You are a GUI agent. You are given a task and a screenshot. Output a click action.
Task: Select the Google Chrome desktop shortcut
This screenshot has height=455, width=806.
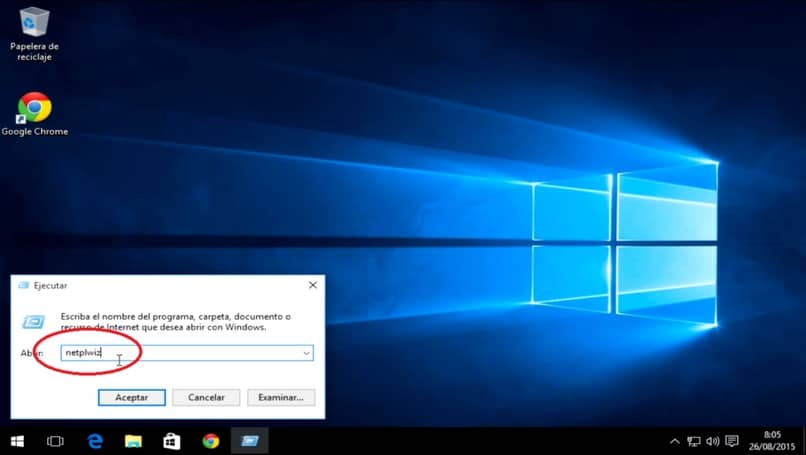(34, 114)
